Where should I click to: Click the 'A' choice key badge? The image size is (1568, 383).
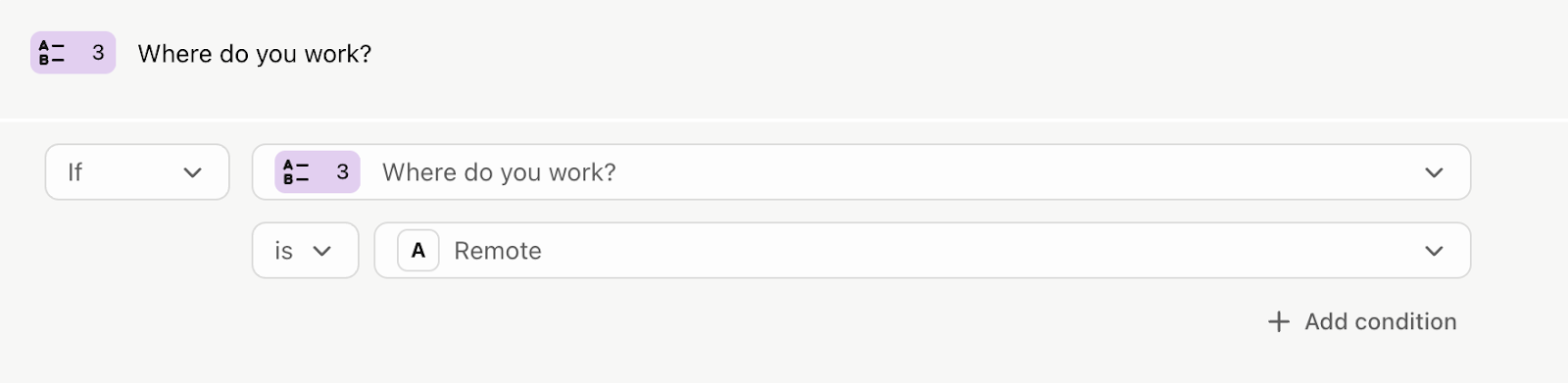pyautogui.click(x=417, y=251)
